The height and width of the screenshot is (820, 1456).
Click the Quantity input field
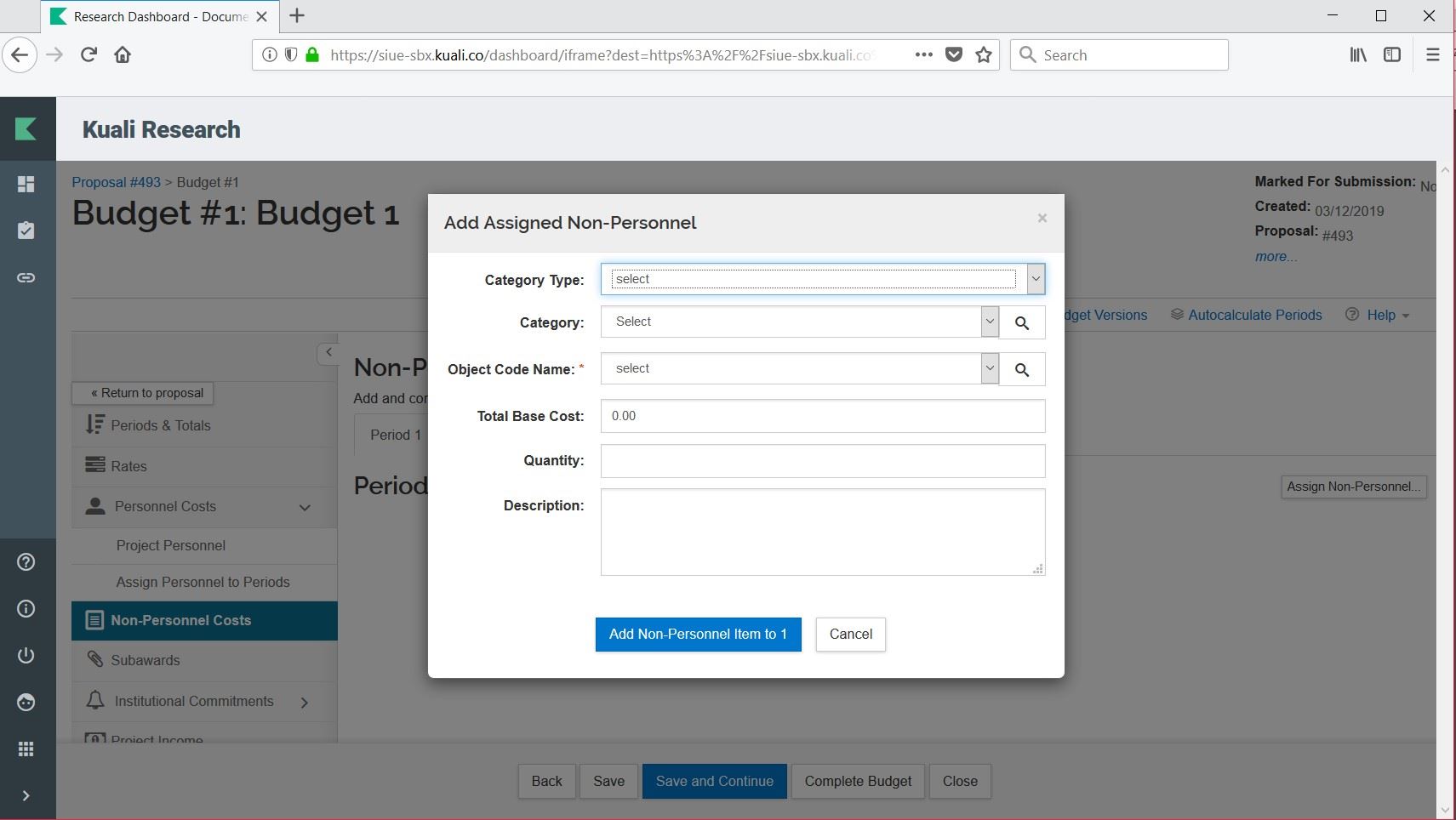pos(822,461)
